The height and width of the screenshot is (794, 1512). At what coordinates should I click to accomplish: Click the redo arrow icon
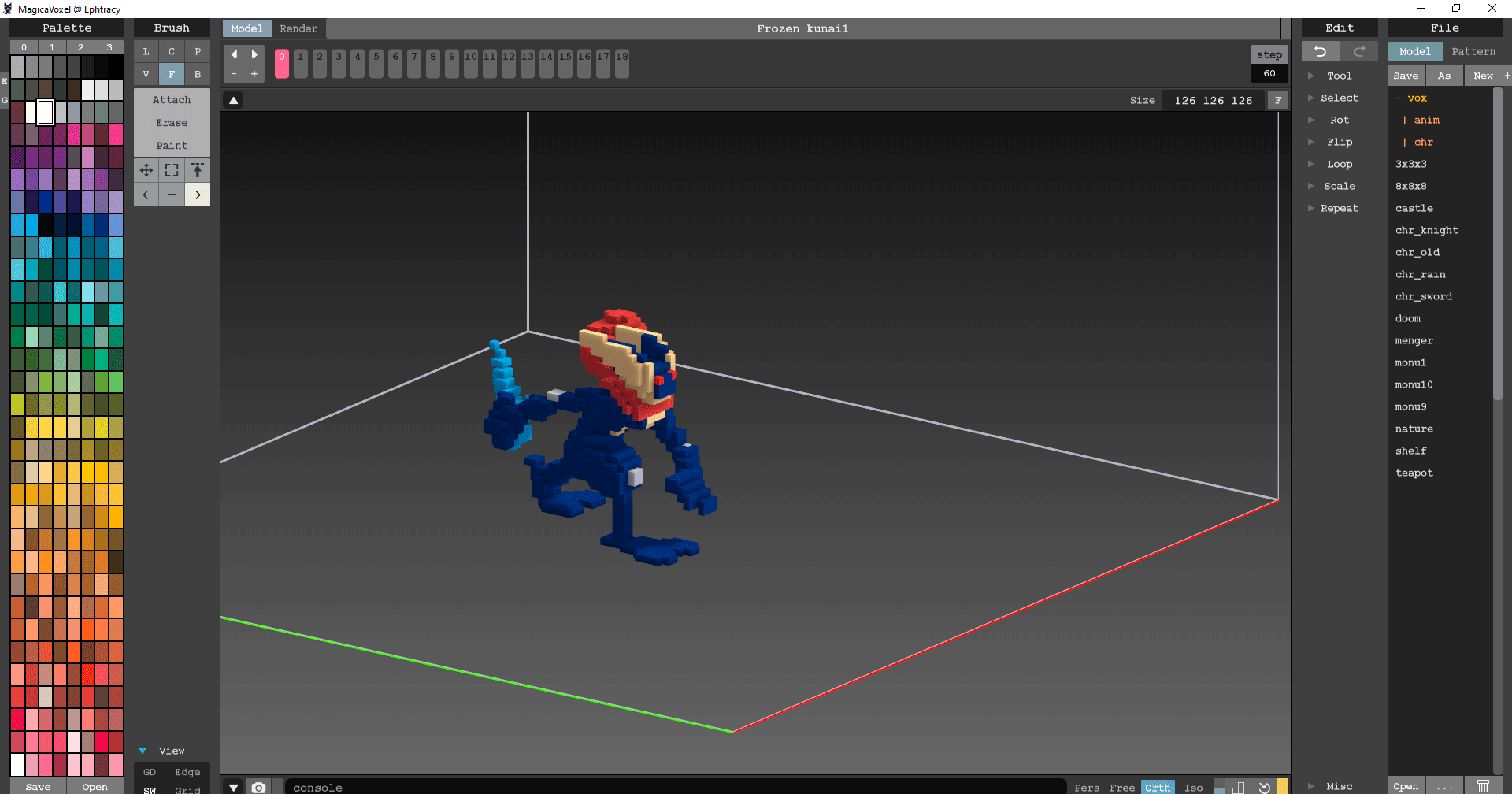click(x=1359, y=51)
